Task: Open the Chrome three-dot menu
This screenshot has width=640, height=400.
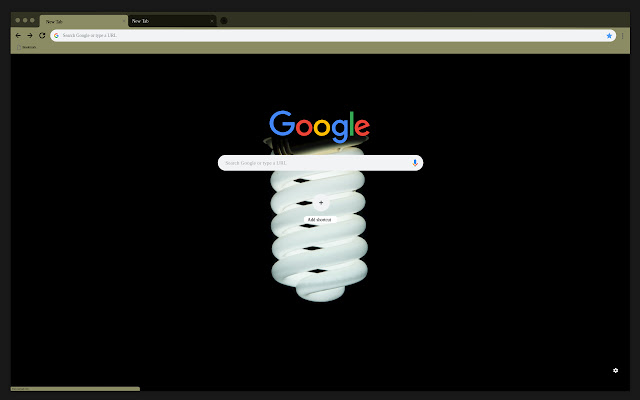Action: pos(622,36)
